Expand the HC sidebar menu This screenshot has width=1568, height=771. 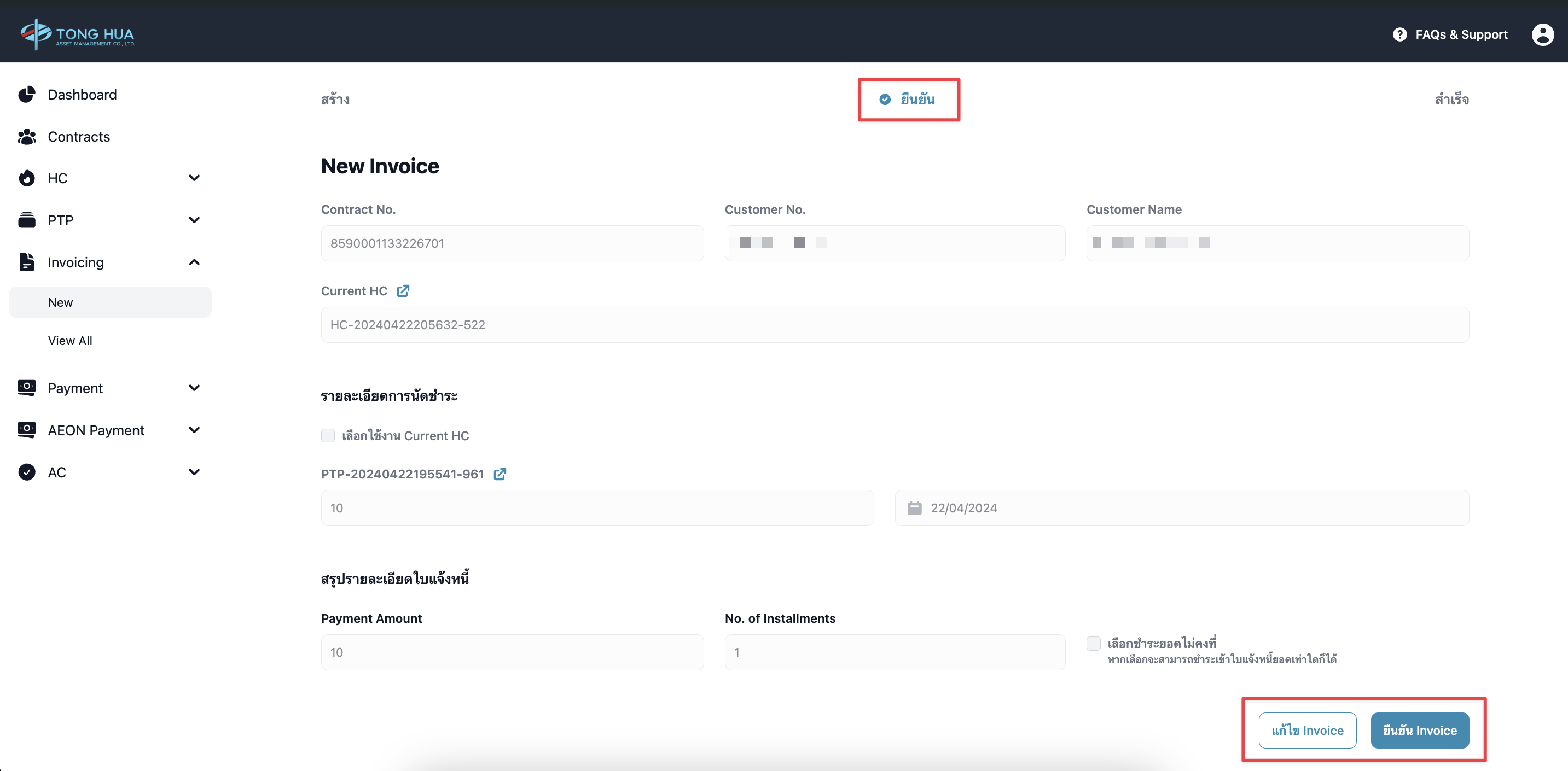point(194,178)
